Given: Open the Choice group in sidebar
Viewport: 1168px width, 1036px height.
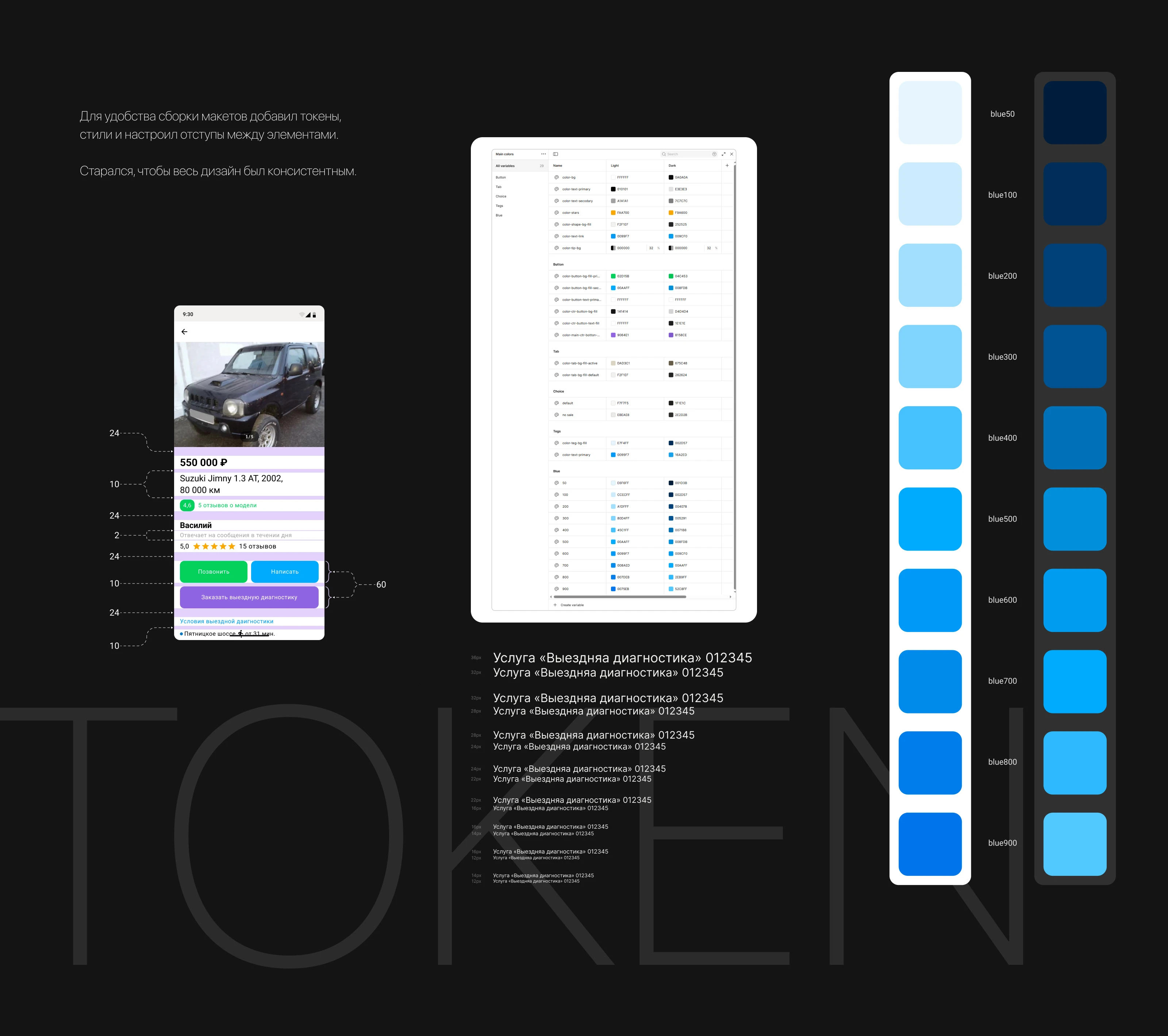Looking at the screenshot, I should [x=500, y=197].
